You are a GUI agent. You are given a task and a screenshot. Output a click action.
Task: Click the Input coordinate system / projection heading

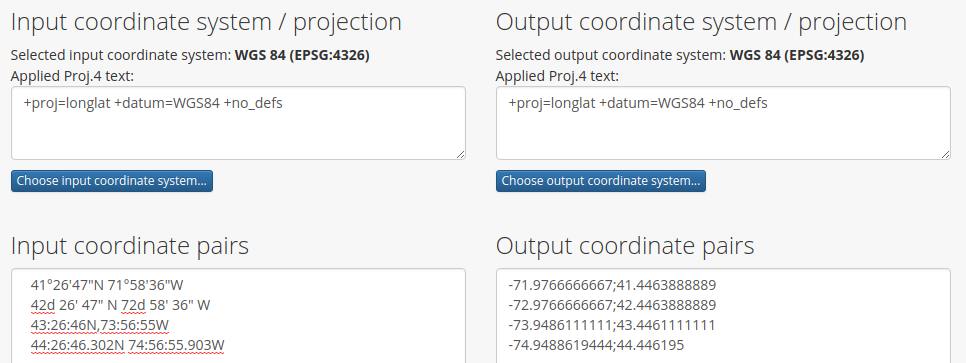pyautogui.click(x=206, y=23)
